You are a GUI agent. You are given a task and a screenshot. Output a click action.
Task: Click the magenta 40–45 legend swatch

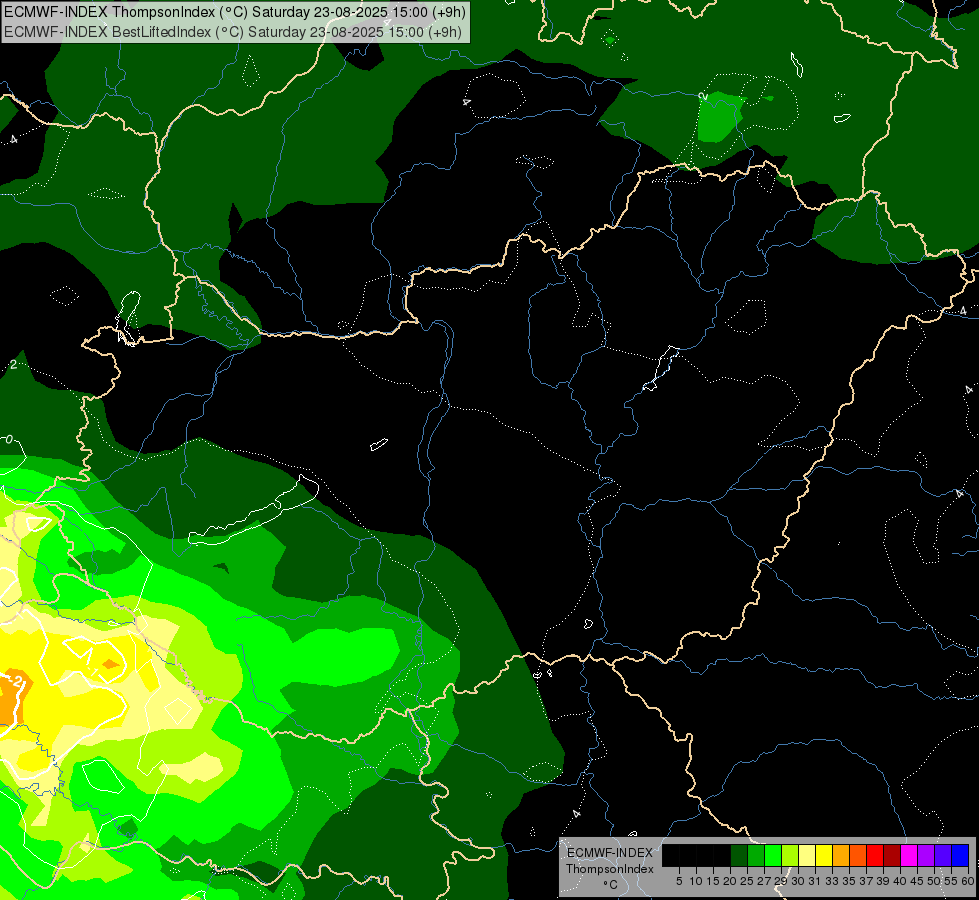point(909,855)
